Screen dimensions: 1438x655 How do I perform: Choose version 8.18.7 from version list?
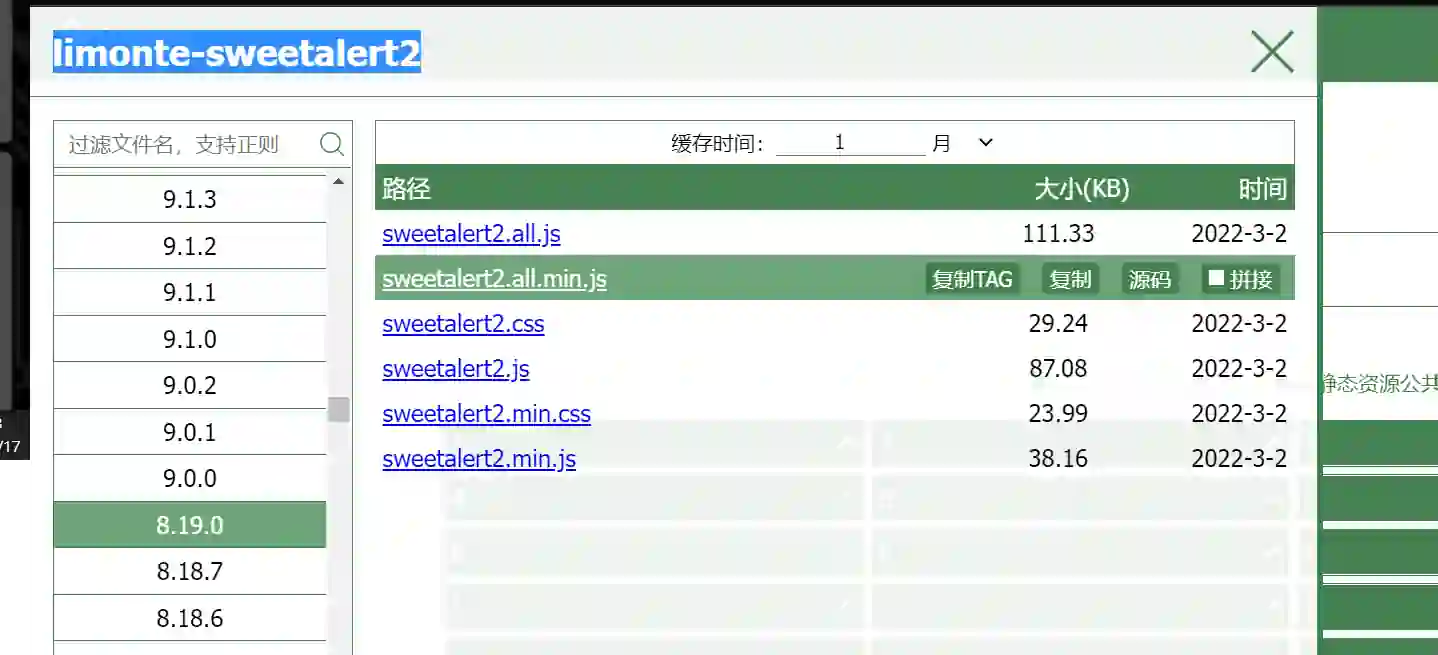190,571
